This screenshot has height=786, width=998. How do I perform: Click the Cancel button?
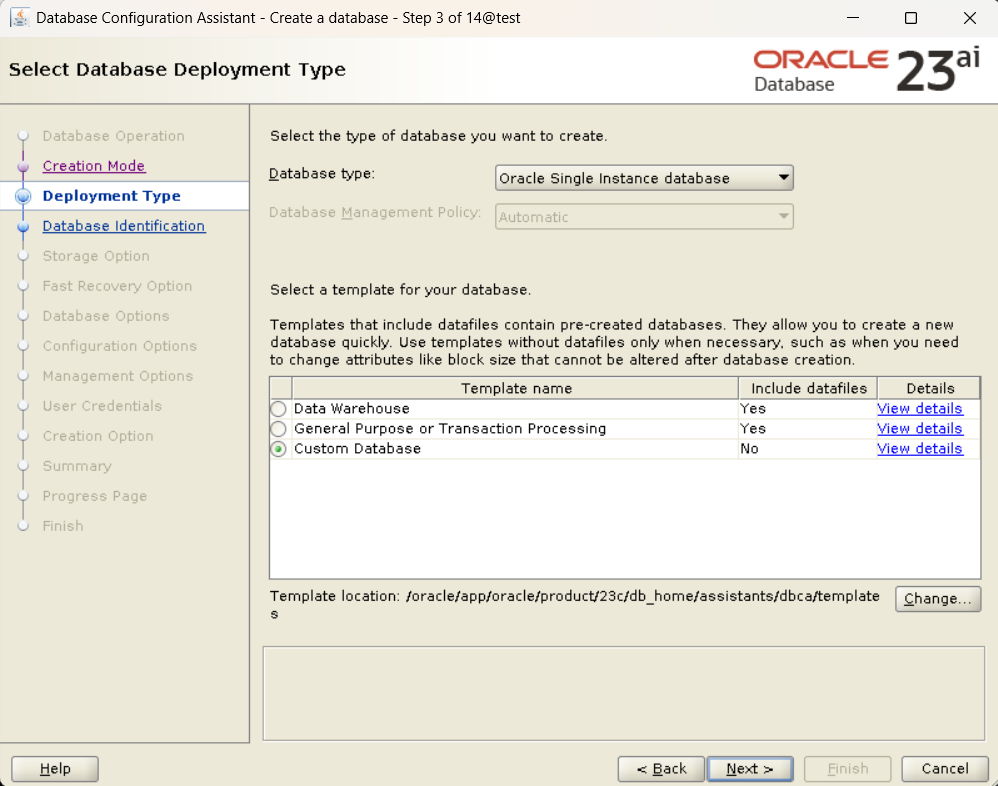point(945,769)
